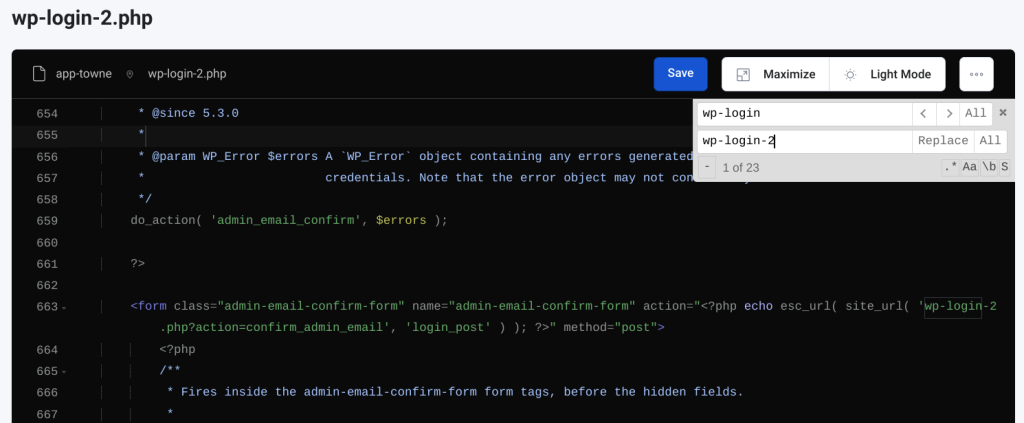Click the Maximize editor icon
This screenshot has height=423, width=1024.
coord(743,74)
